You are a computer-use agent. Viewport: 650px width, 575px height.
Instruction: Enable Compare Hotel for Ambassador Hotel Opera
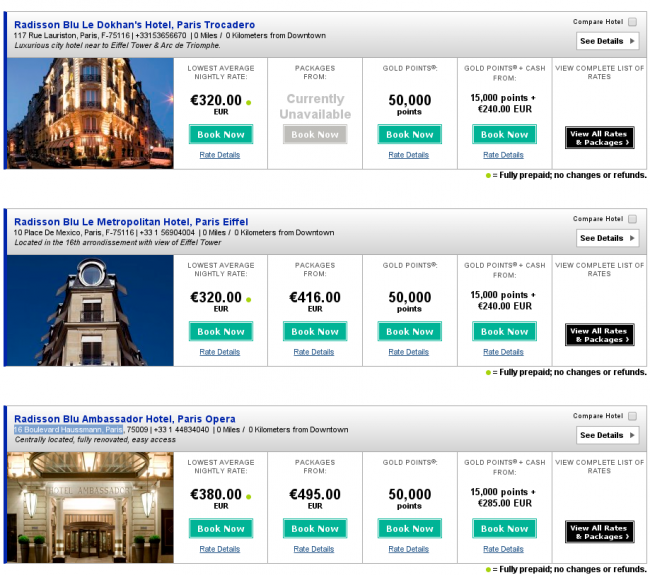click(632, 416)
